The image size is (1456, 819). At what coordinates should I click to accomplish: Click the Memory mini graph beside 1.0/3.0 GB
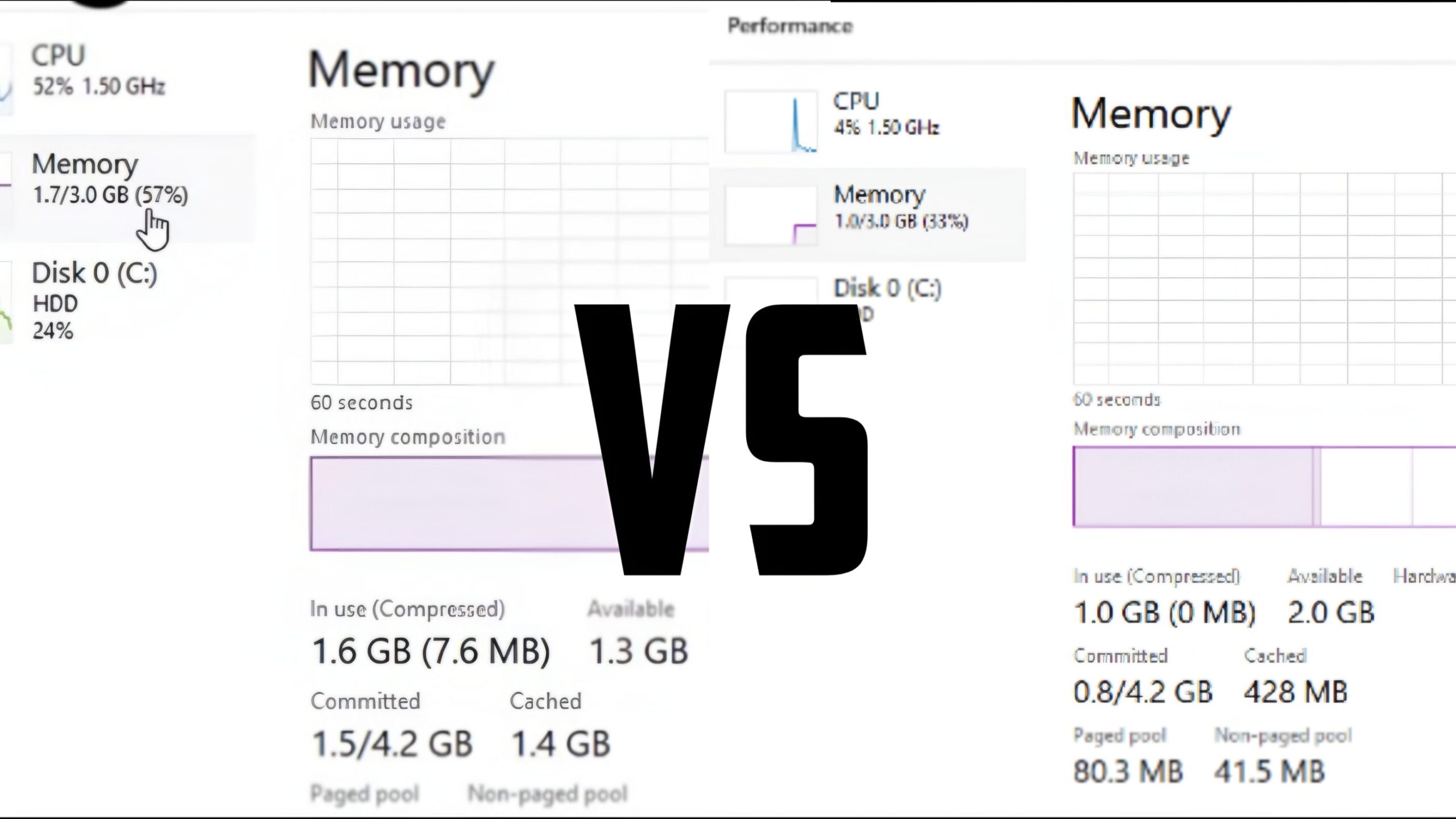pyautogui.click(x=771, y=216)
